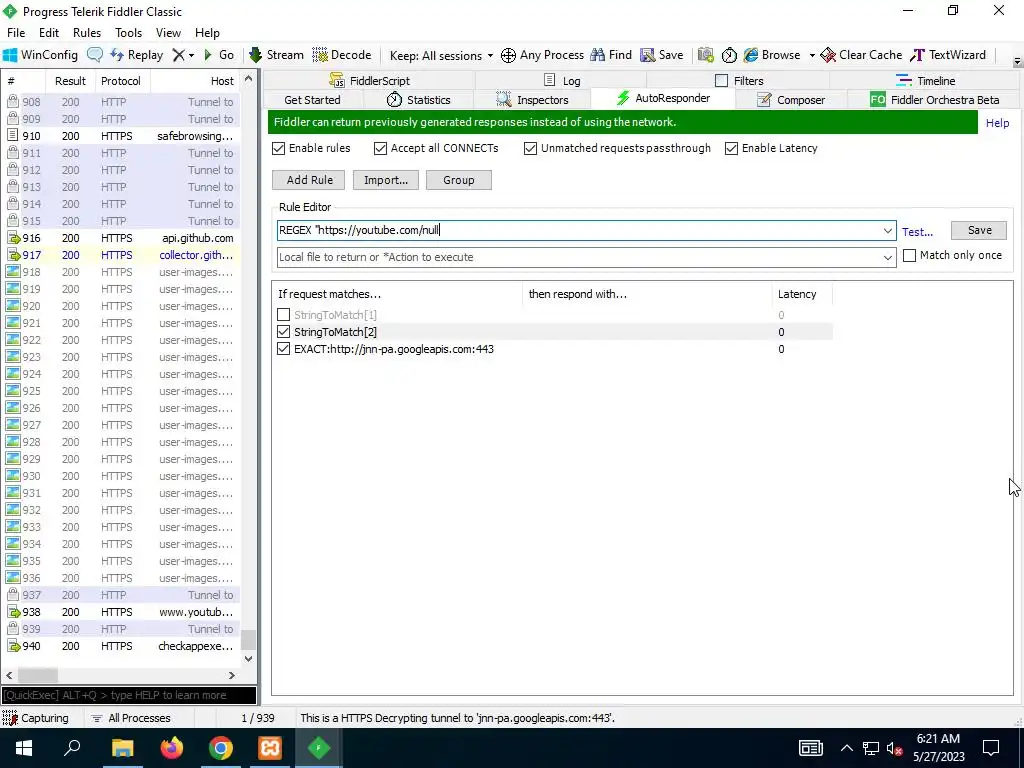Open the notification center icon
This screenshot has height=768, width=1024.
[x=991, y=748]
